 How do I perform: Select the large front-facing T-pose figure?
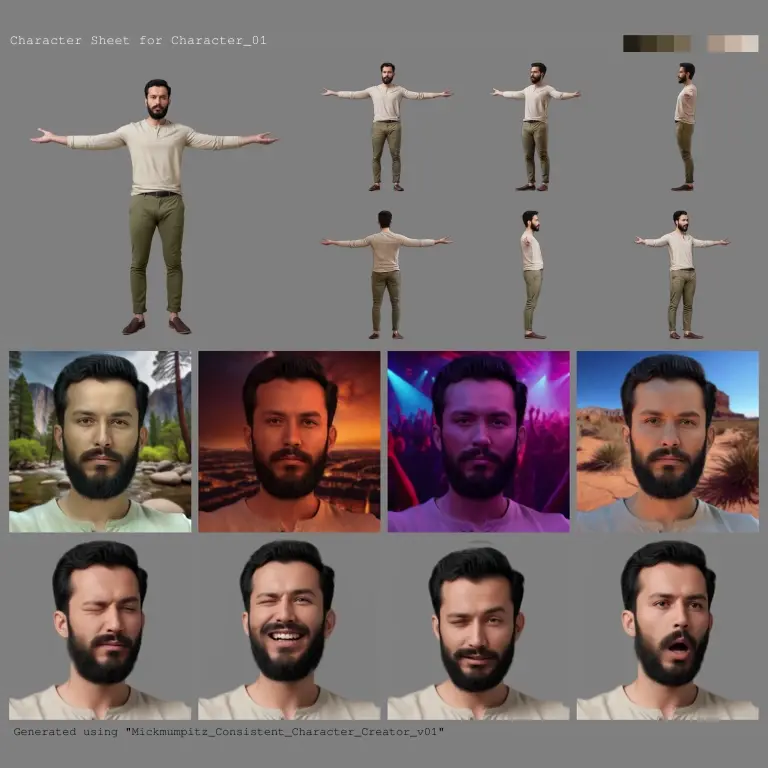[156, 205]
